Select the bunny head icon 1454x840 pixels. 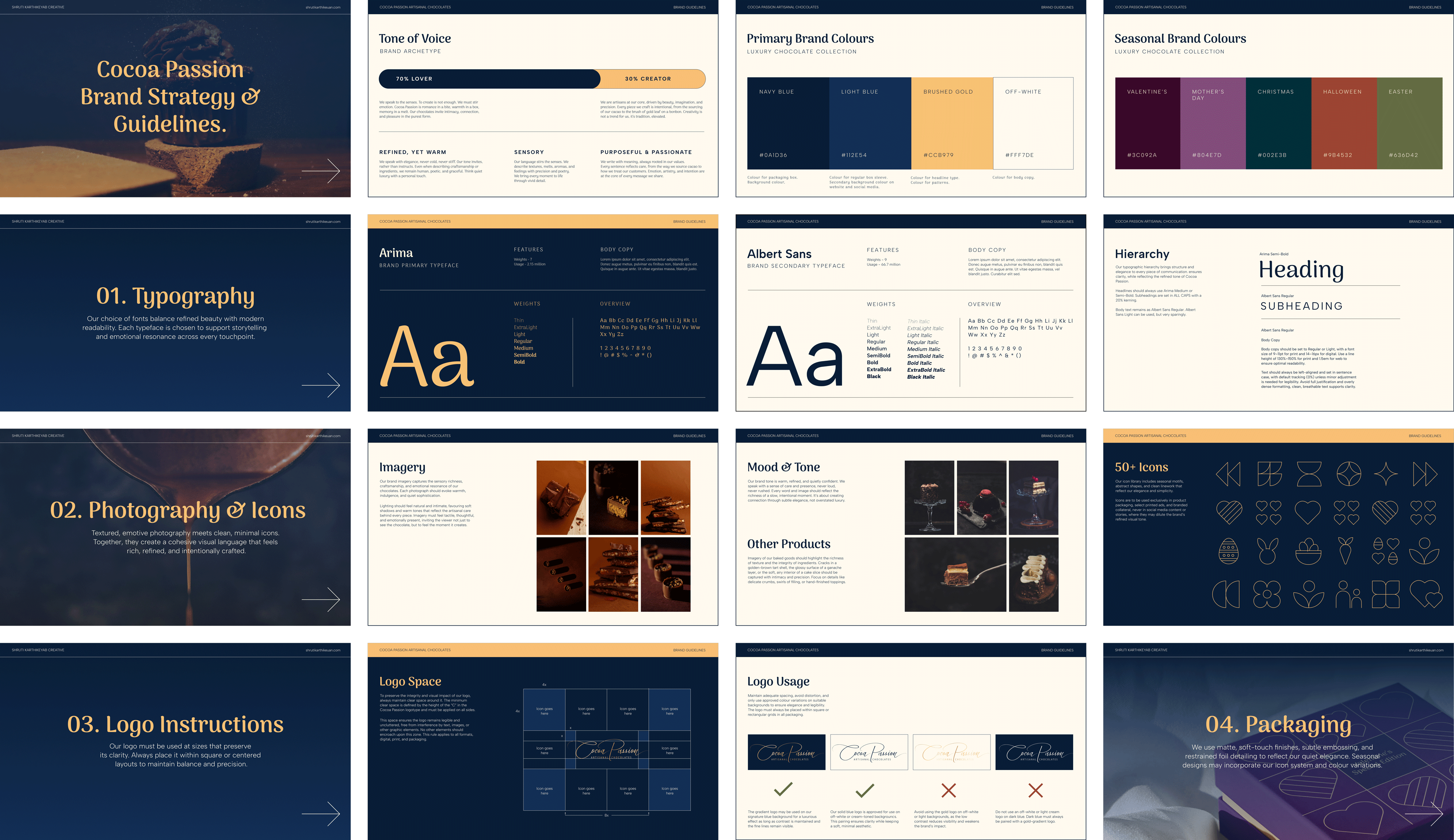[x=1268, y=551]
